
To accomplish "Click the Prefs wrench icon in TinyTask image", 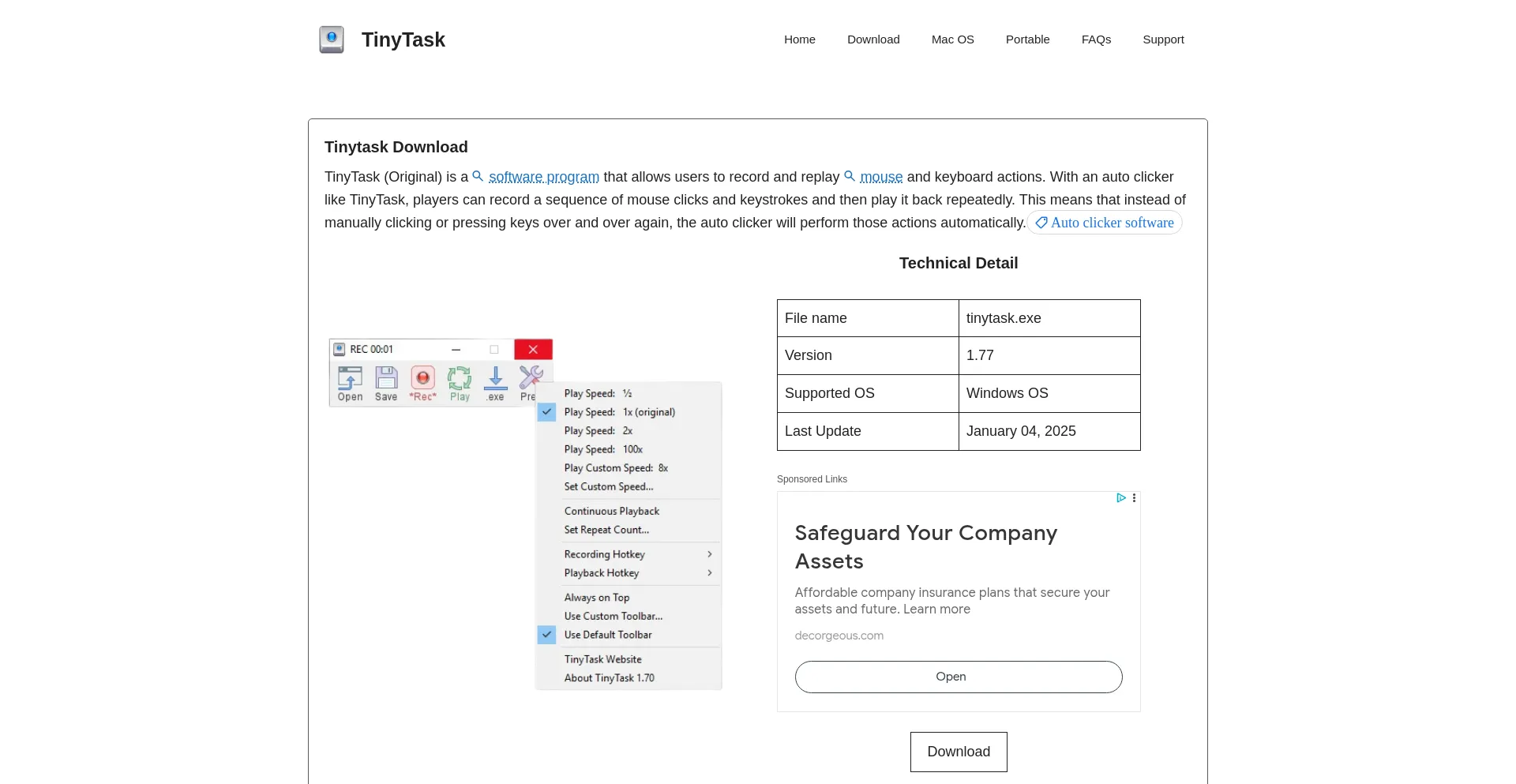I will (531, 377).
